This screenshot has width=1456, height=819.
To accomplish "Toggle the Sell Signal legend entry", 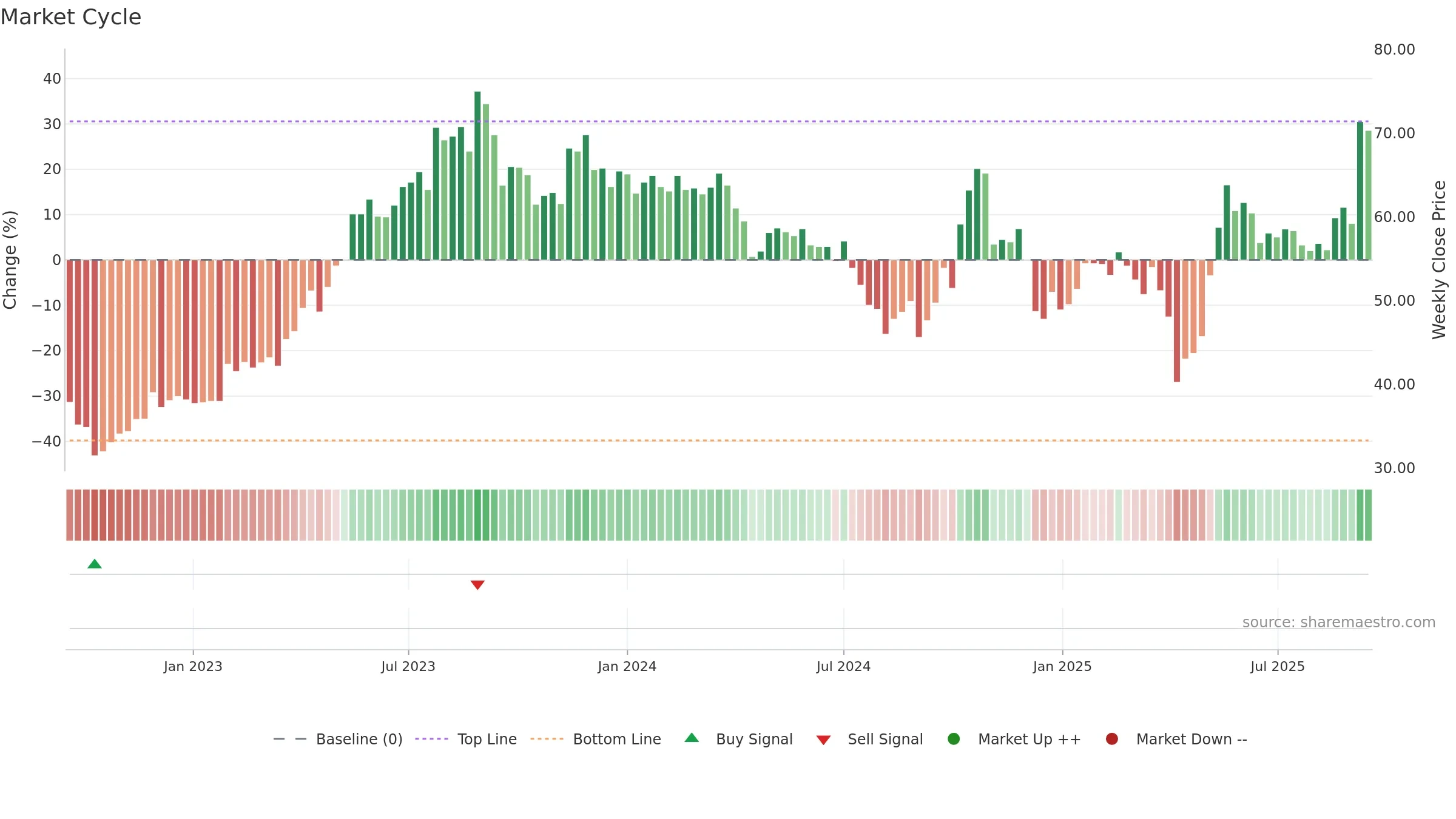I will pyautogui.click(x=869, y=739).
